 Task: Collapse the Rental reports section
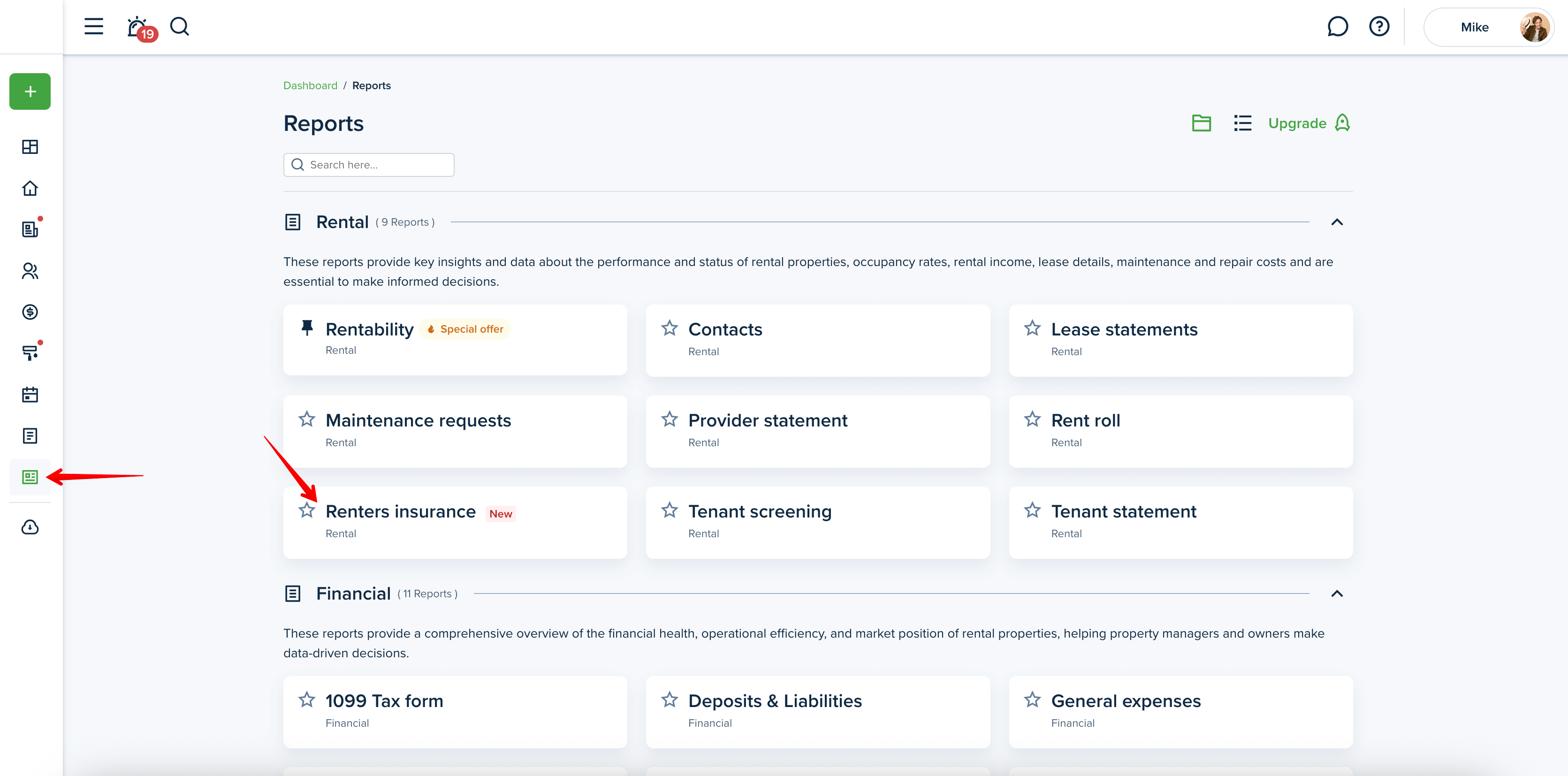pos(1337,222)
